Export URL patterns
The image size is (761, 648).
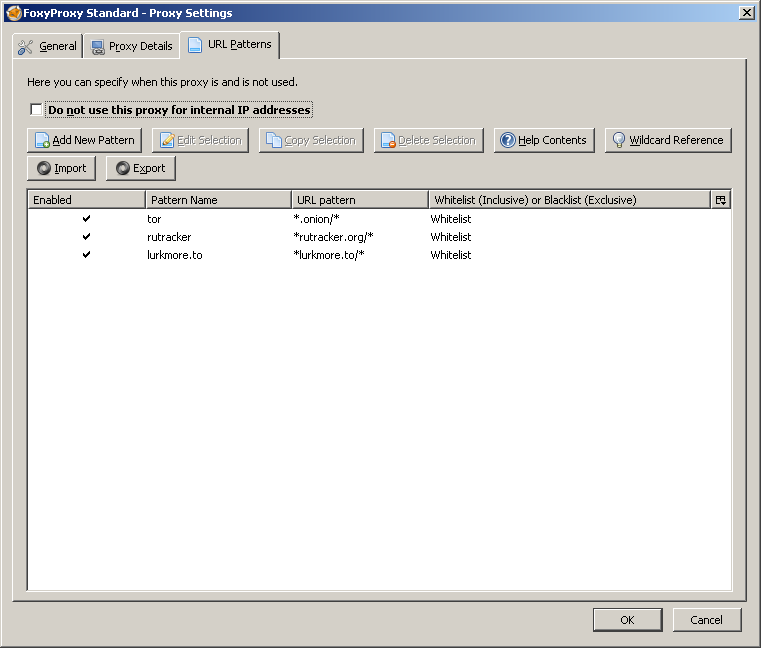tap(141, 168)
